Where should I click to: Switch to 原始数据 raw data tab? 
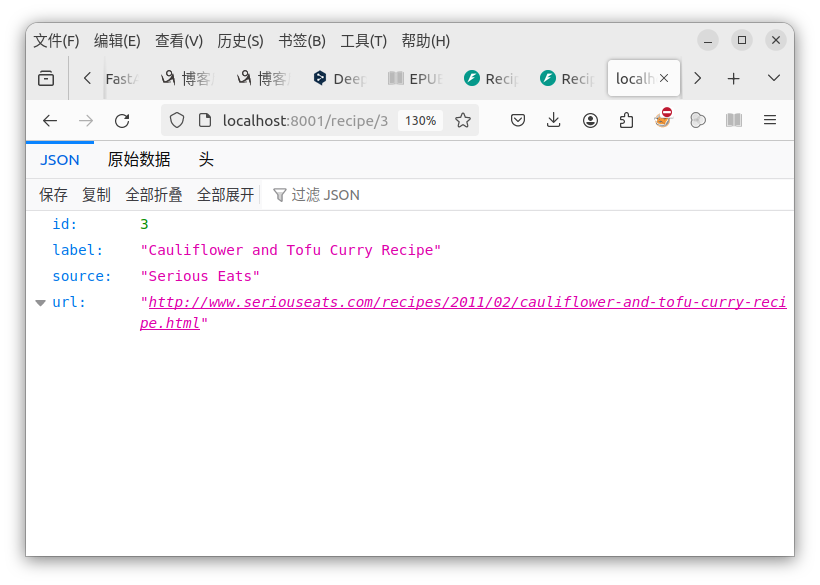(x=139, y=159)
